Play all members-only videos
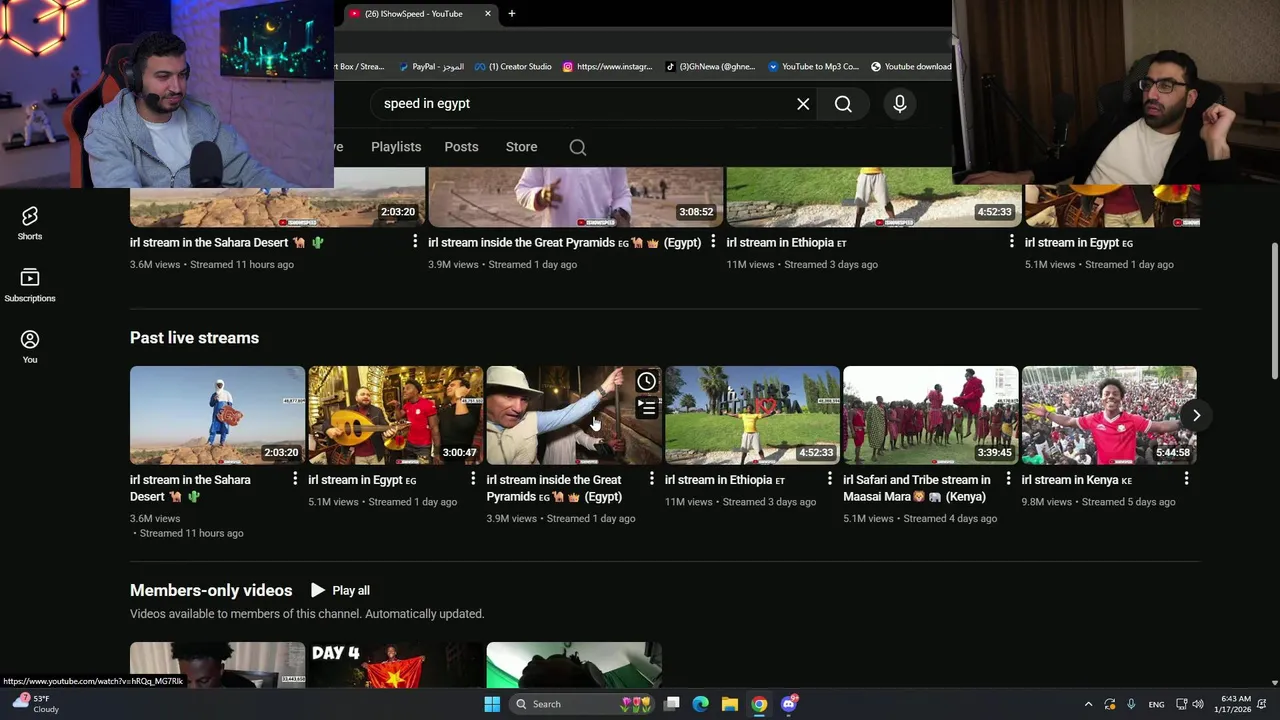This screenshot has height=720, width=1280. pos(340,590)
